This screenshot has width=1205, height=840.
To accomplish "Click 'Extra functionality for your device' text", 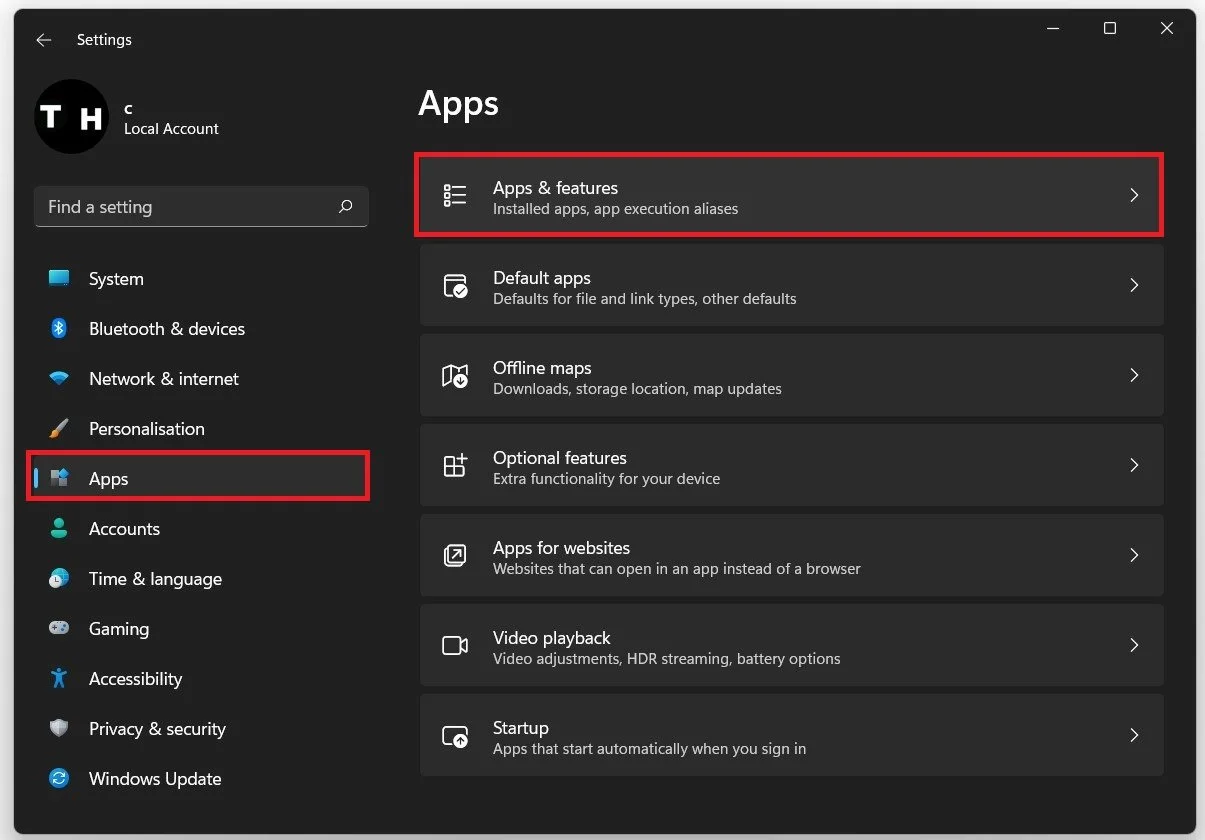I will pos(606,479).
